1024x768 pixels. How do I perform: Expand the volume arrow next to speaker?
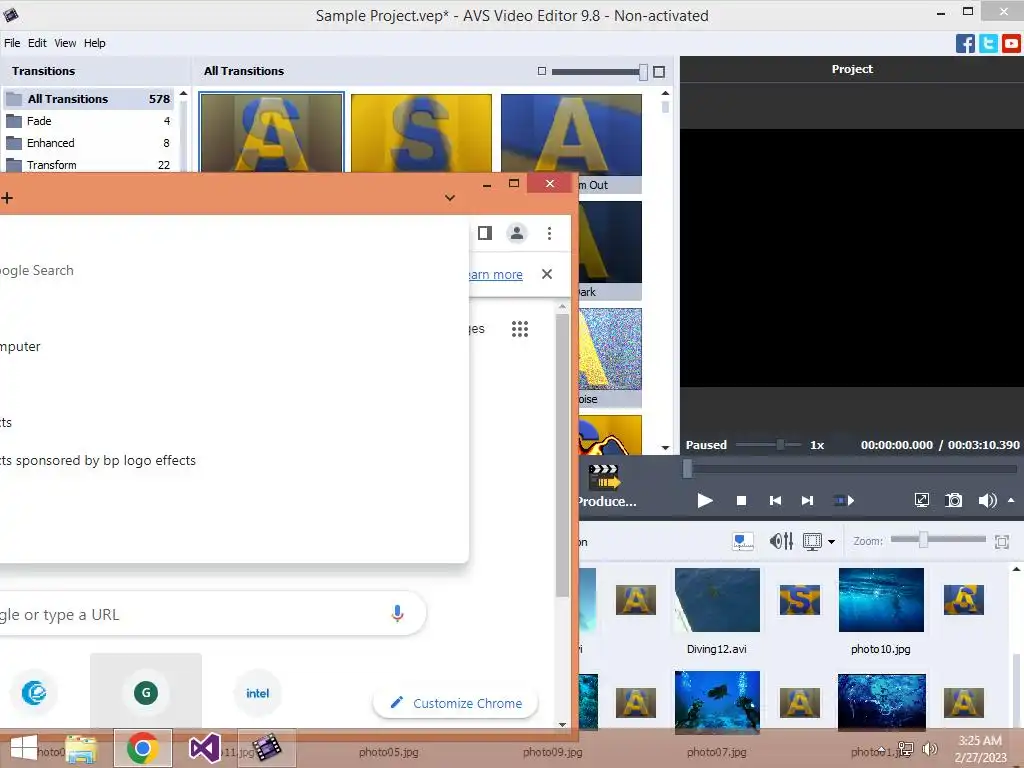click(x=1011, y=500)
